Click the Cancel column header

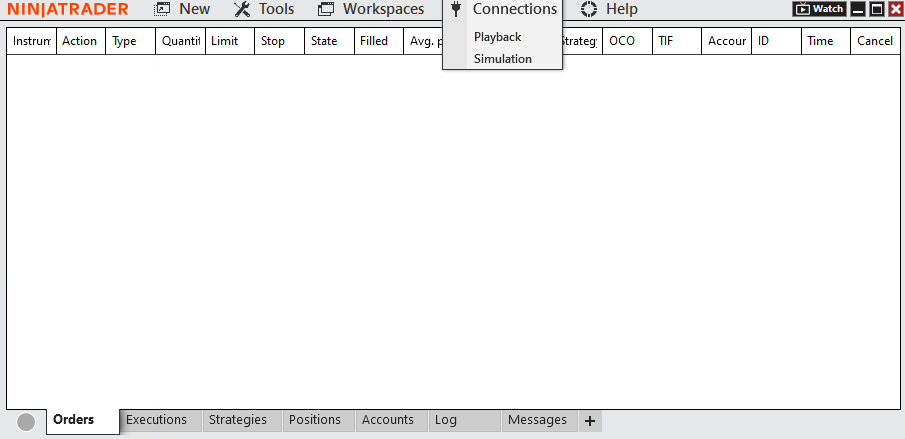[x=875, y=41]
